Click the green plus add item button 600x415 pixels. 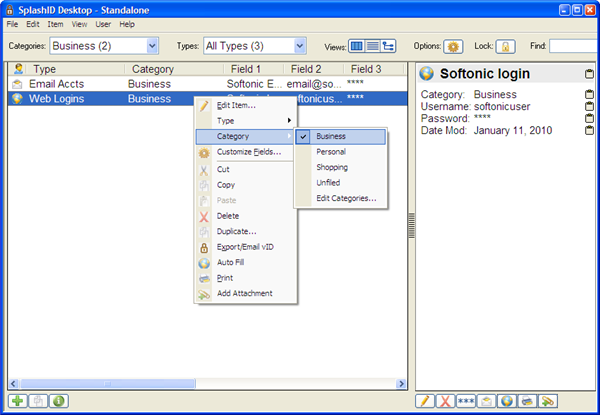click(17, 401)
